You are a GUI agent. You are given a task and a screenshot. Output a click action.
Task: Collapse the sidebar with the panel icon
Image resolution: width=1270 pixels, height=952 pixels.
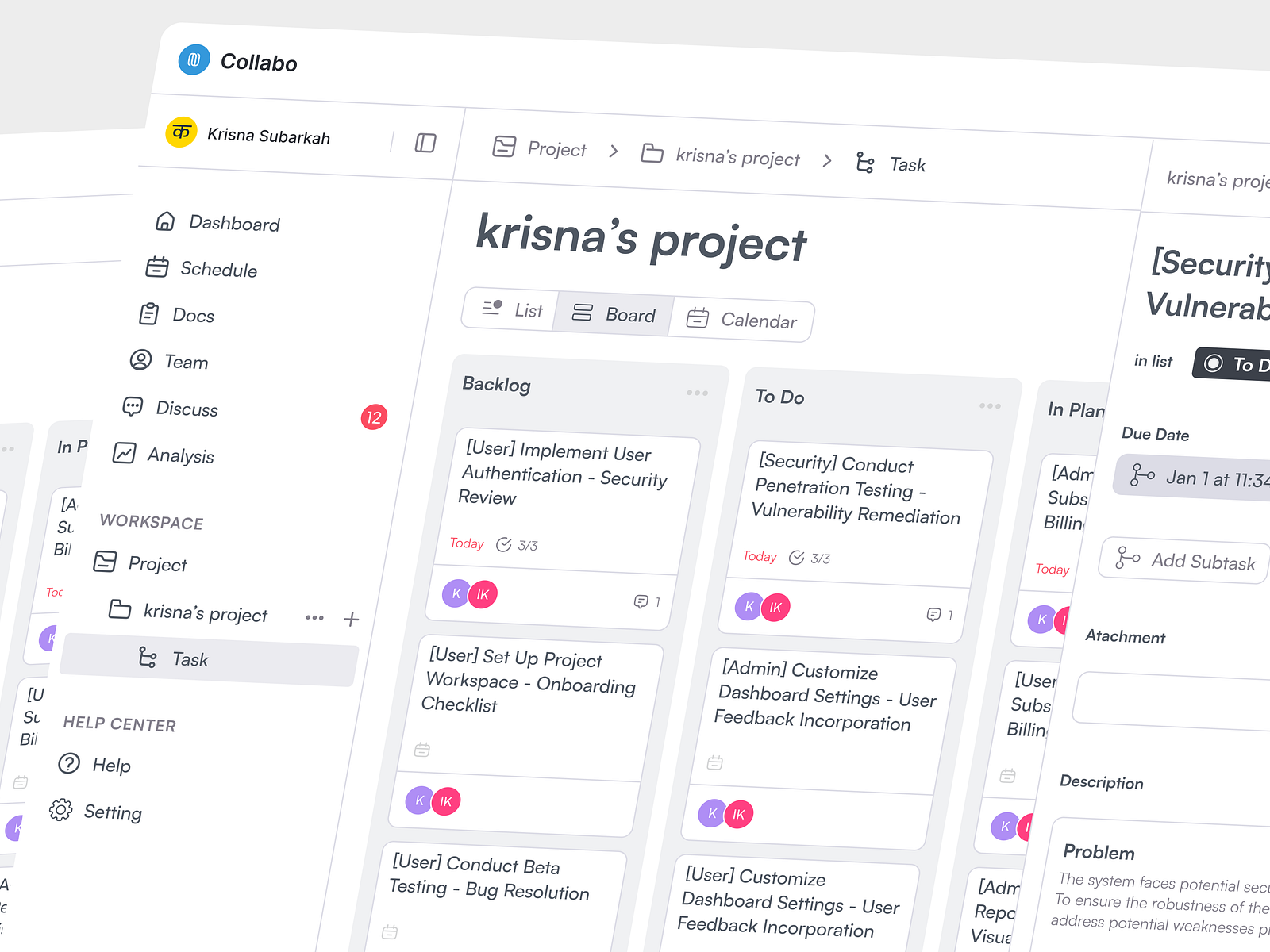click(425, 144)
